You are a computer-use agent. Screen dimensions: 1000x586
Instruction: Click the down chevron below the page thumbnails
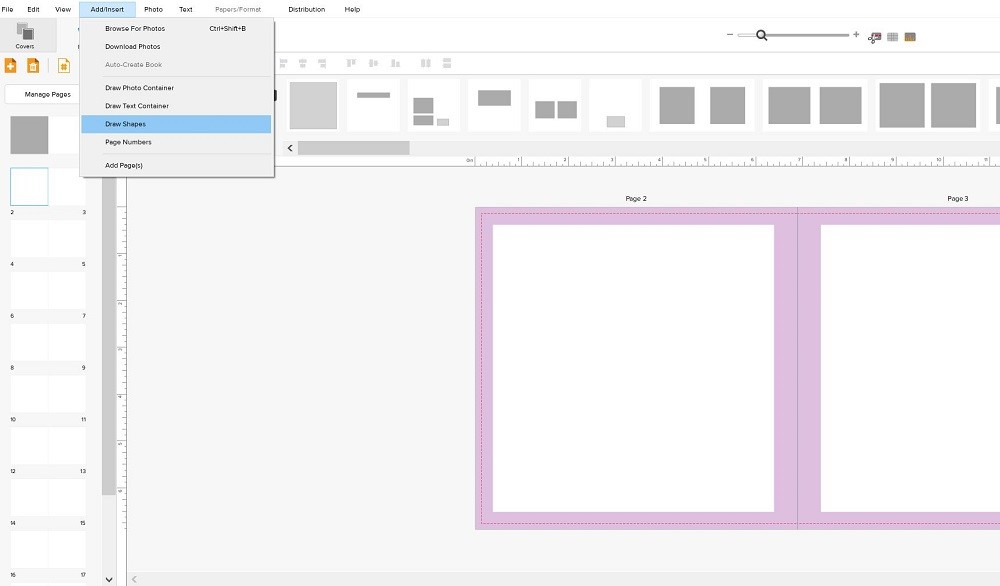pyautogui.click(x=109, y=578)
